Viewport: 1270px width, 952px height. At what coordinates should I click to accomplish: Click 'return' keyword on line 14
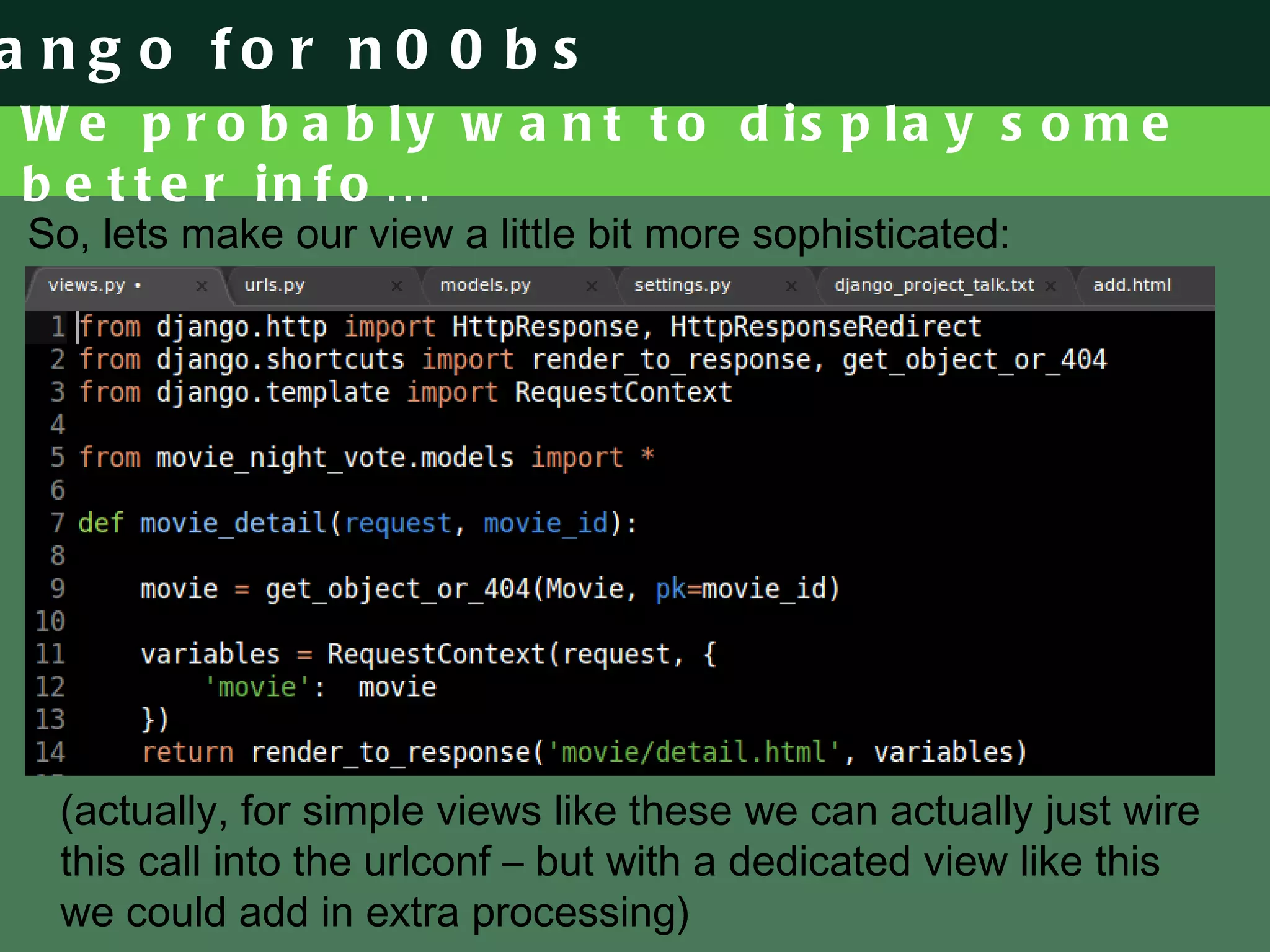(x=187, y=753)
